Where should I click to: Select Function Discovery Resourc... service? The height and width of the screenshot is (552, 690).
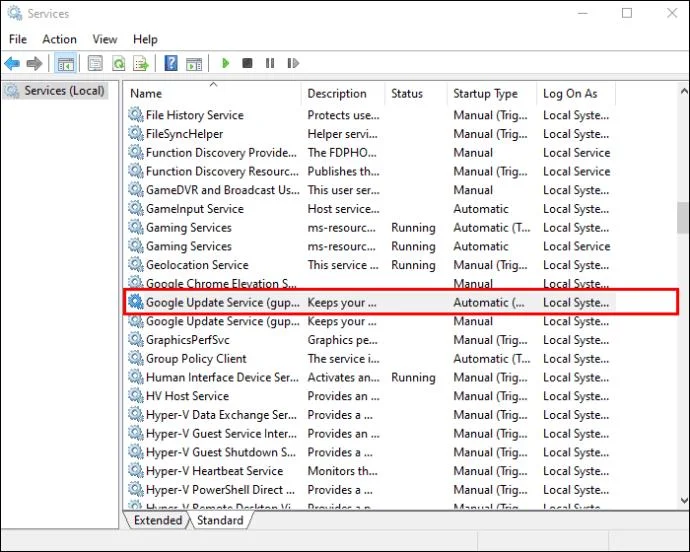tap(370, 171)
